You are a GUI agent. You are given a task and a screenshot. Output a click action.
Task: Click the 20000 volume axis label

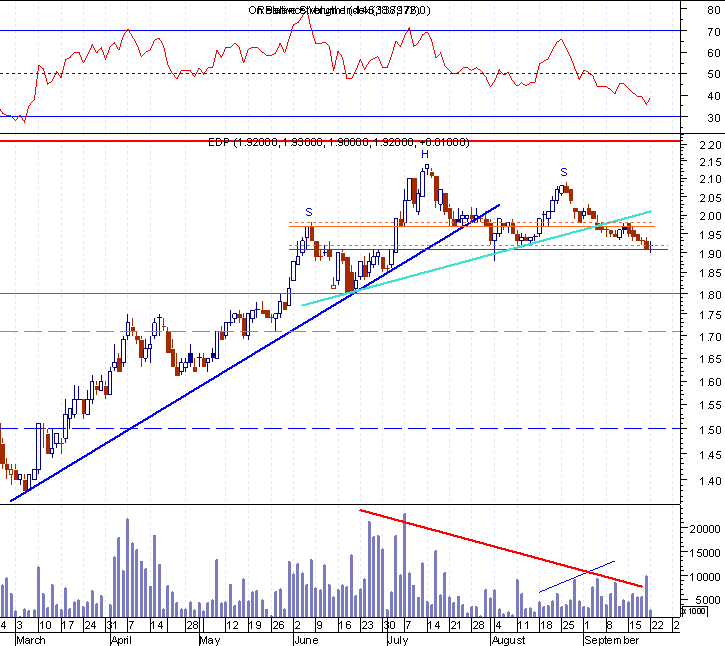(705, 529)
